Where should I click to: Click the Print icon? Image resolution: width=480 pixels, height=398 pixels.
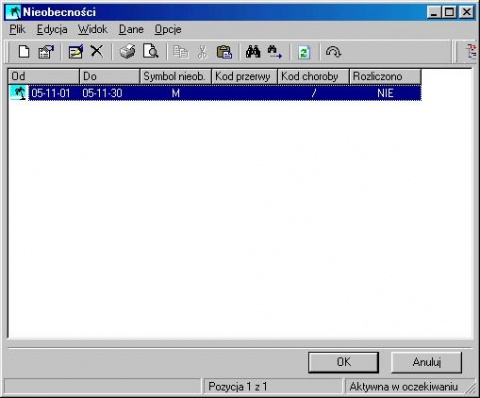pyautogui.click(x=128, y=52)
